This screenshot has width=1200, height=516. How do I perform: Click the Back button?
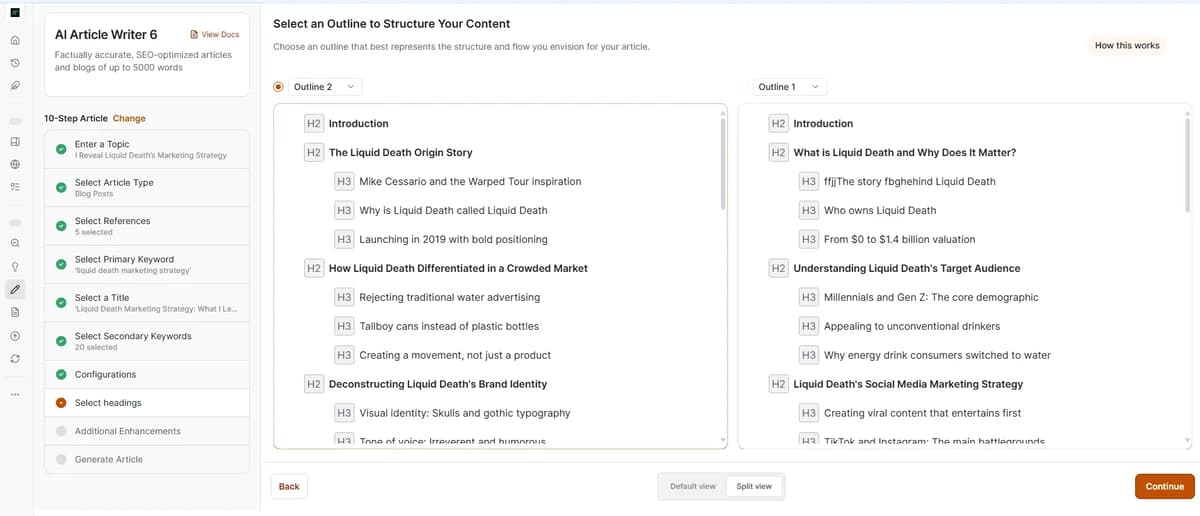[289, 486]
